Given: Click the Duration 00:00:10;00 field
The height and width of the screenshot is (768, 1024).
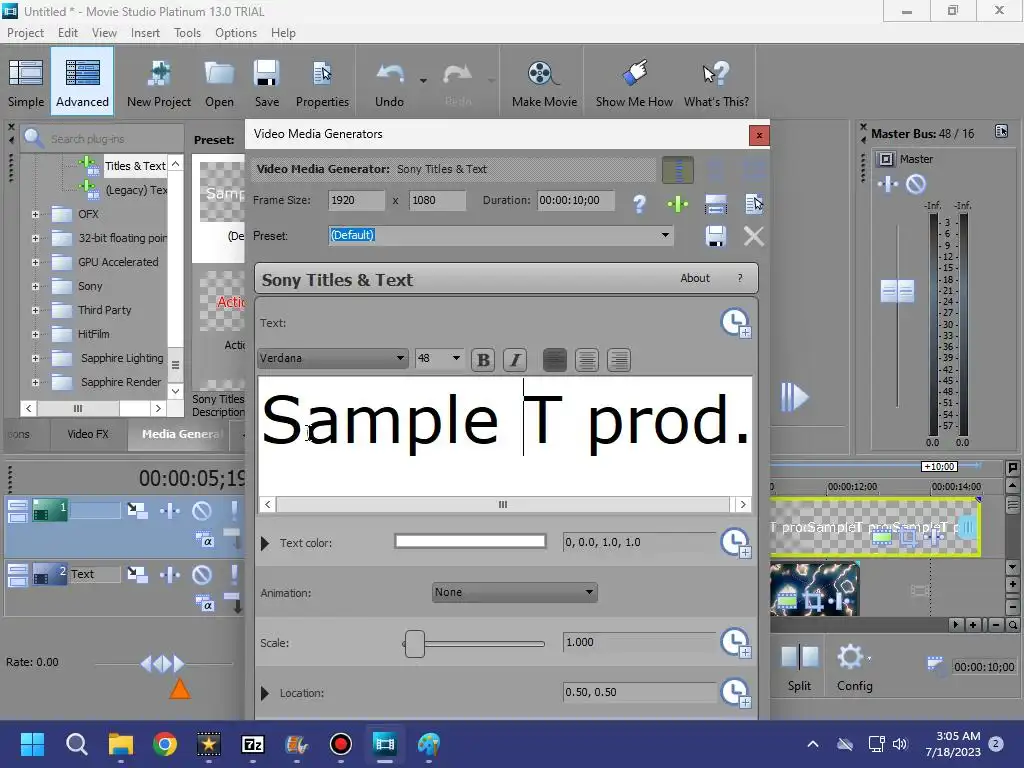Looking at the screenshot, I should (x=576, y=200).
